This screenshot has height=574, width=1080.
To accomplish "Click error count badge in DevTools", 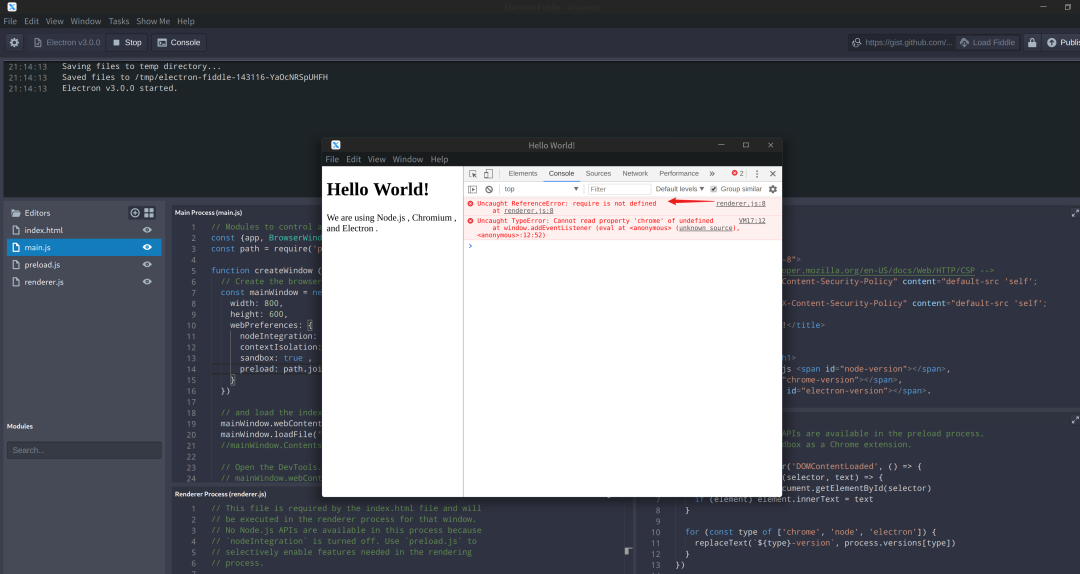I will [x=738, y=174].
